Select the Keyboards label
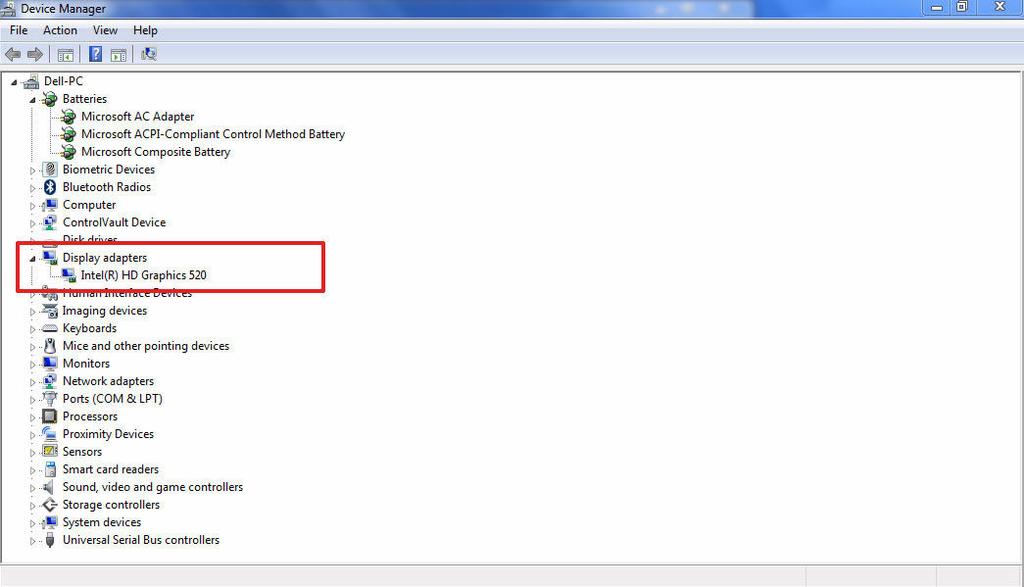Viewport: 1024px width, 587px height. [x=89, y=328]
